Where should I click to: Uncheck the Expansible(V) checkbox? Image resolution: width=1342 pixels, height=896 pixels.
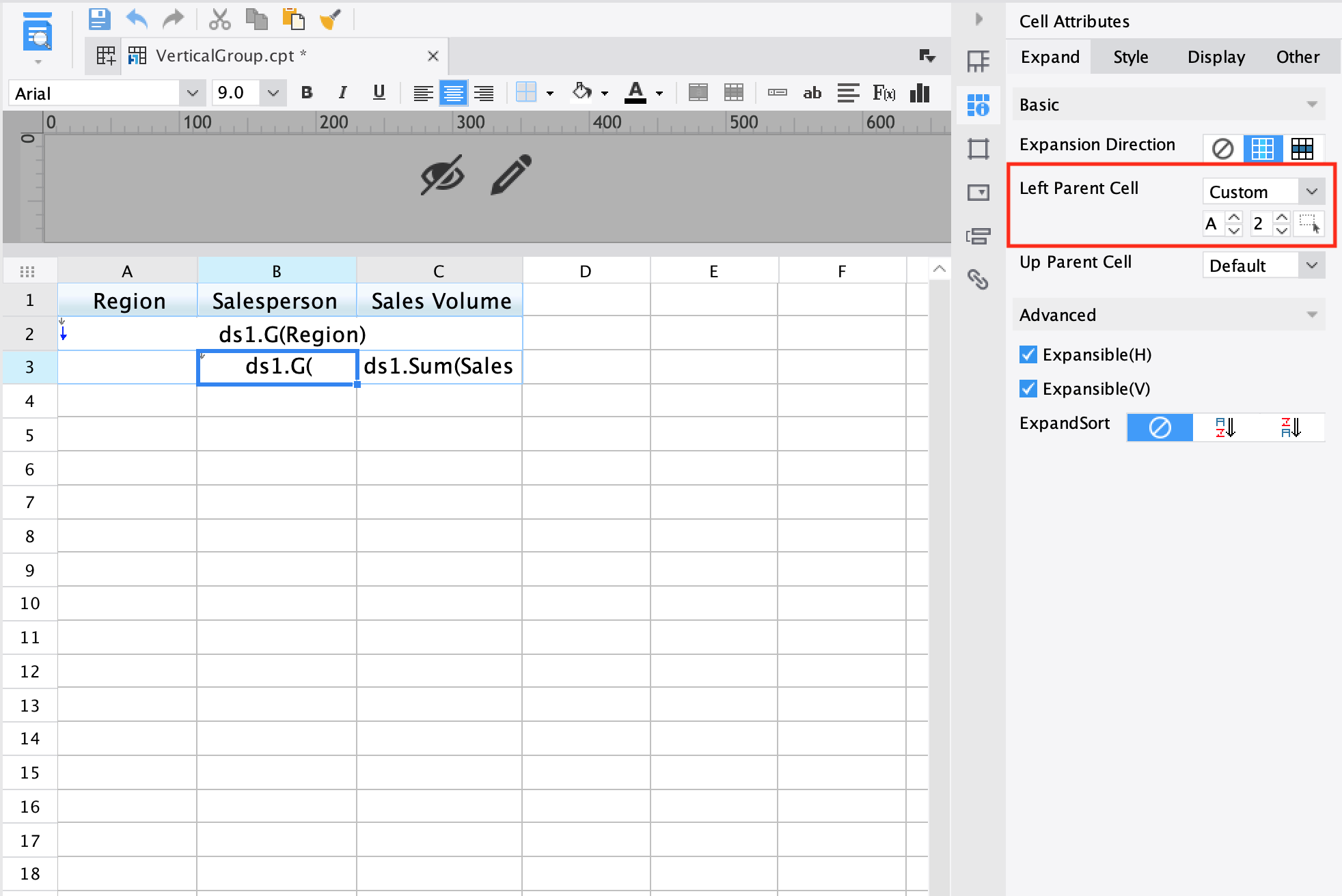[1028, 389]
